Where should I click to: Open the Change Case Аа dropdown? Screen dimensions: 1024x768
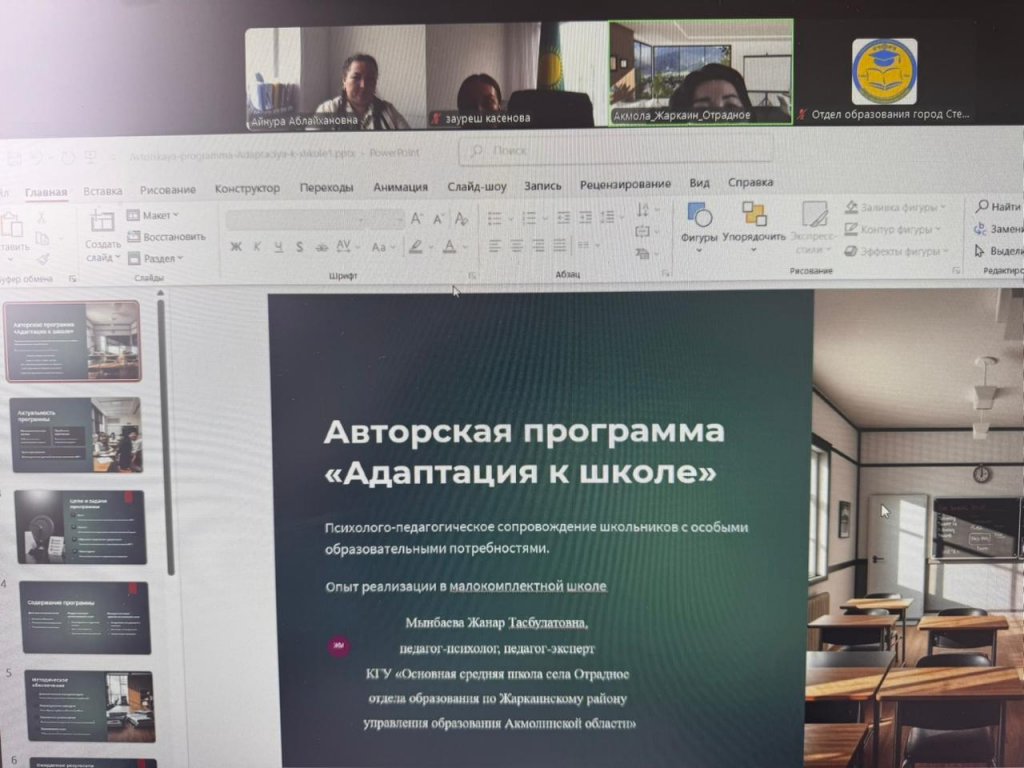pyautogui.click(x=383, y=247)
